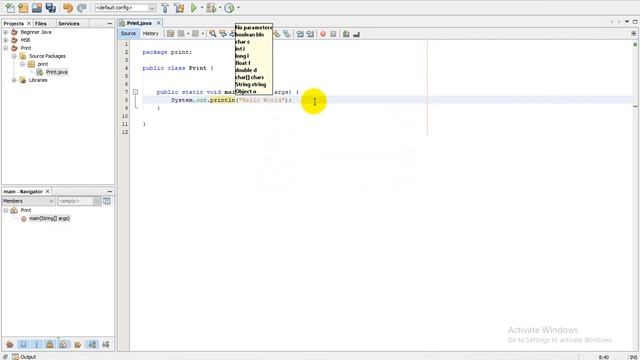Toggle Show Fields filter in Navigator
Image resolution: width=640 pixels, height=360 pixels.
(x=23, y=344)
